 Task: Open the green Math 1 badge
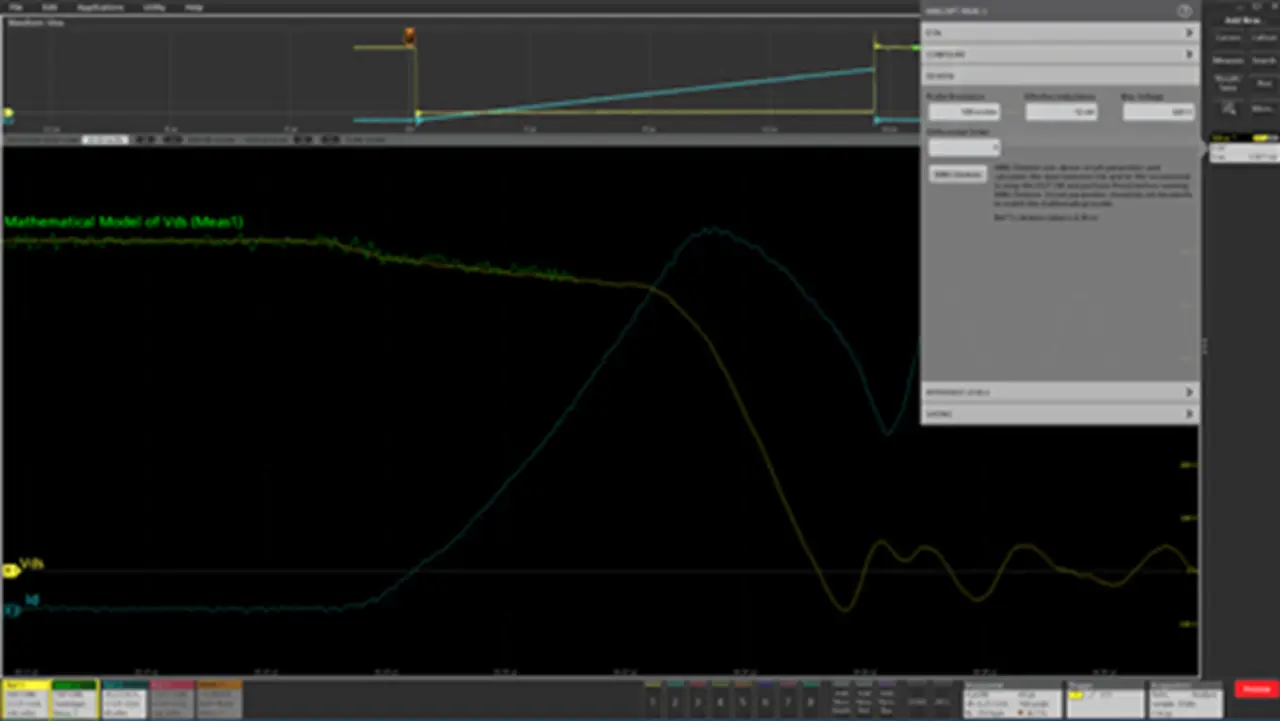coord(74,698)
